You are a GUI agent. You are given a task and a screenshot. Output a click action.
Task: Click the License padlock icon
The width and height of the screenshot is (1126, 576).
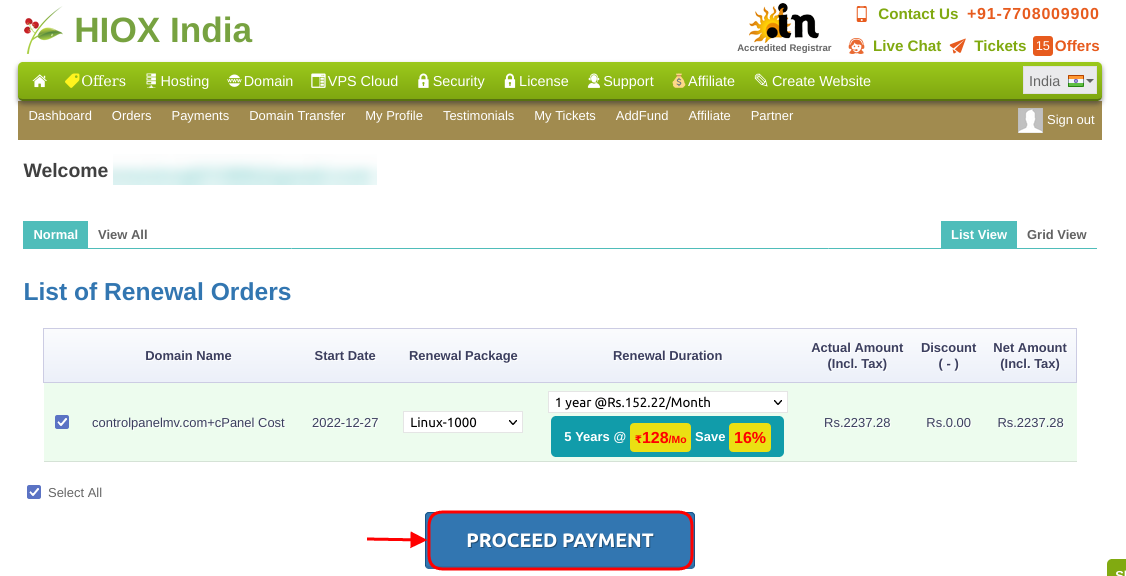pos(510,81)
